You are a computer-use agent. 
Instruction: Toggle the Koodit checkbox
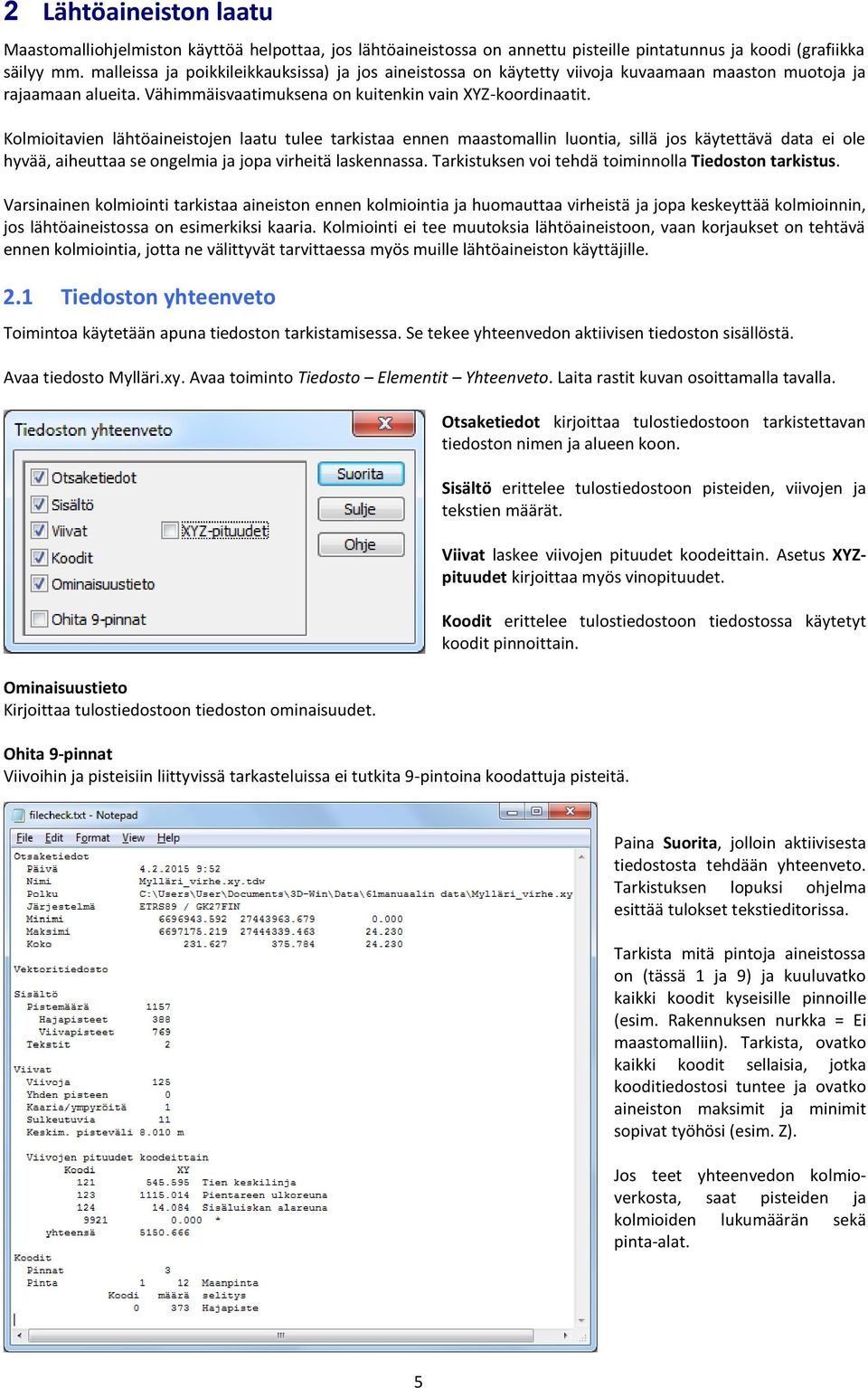click(x=40, y=557)
